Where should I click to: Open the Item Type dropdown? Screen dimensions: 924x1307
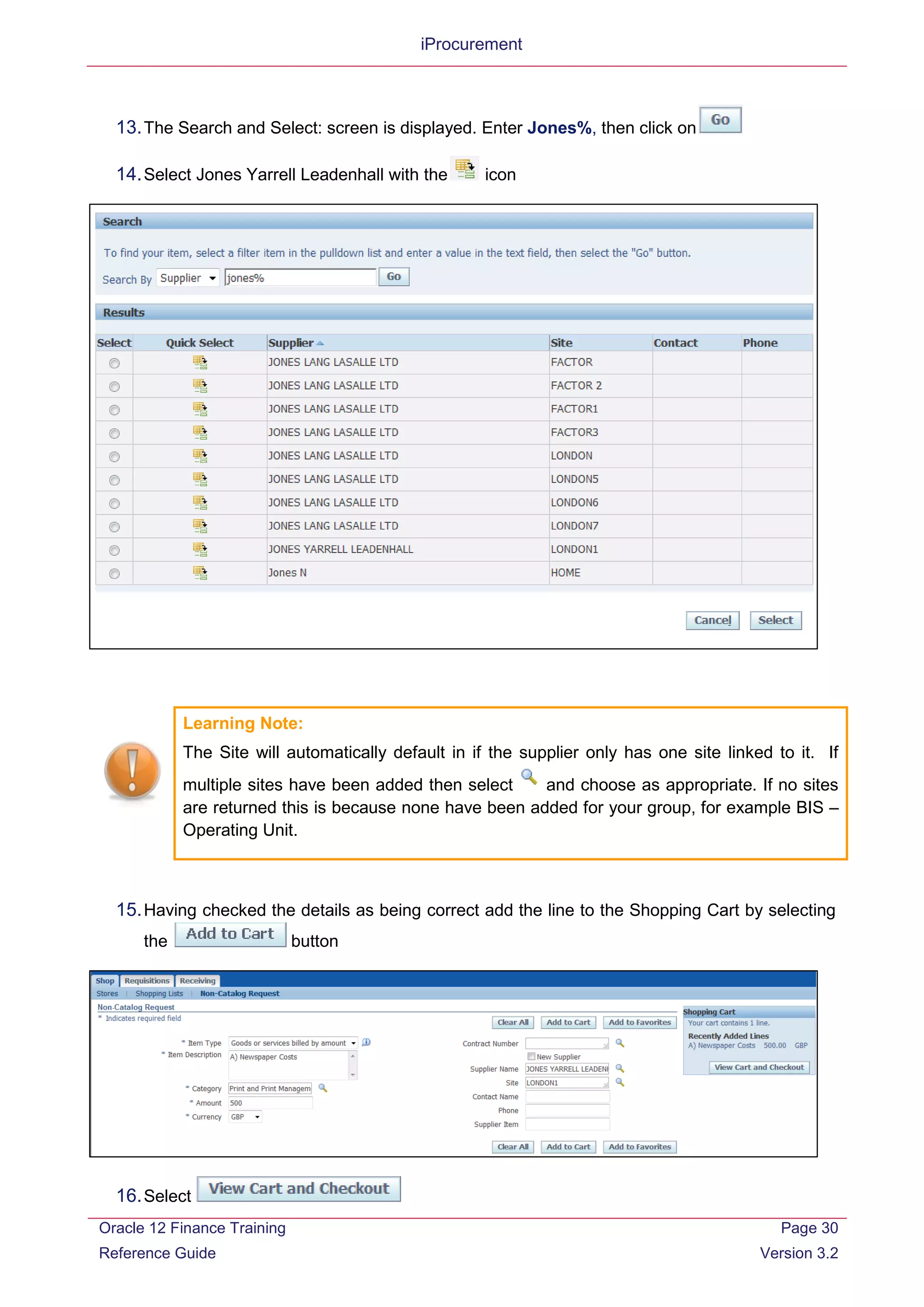click(293, 1043)
